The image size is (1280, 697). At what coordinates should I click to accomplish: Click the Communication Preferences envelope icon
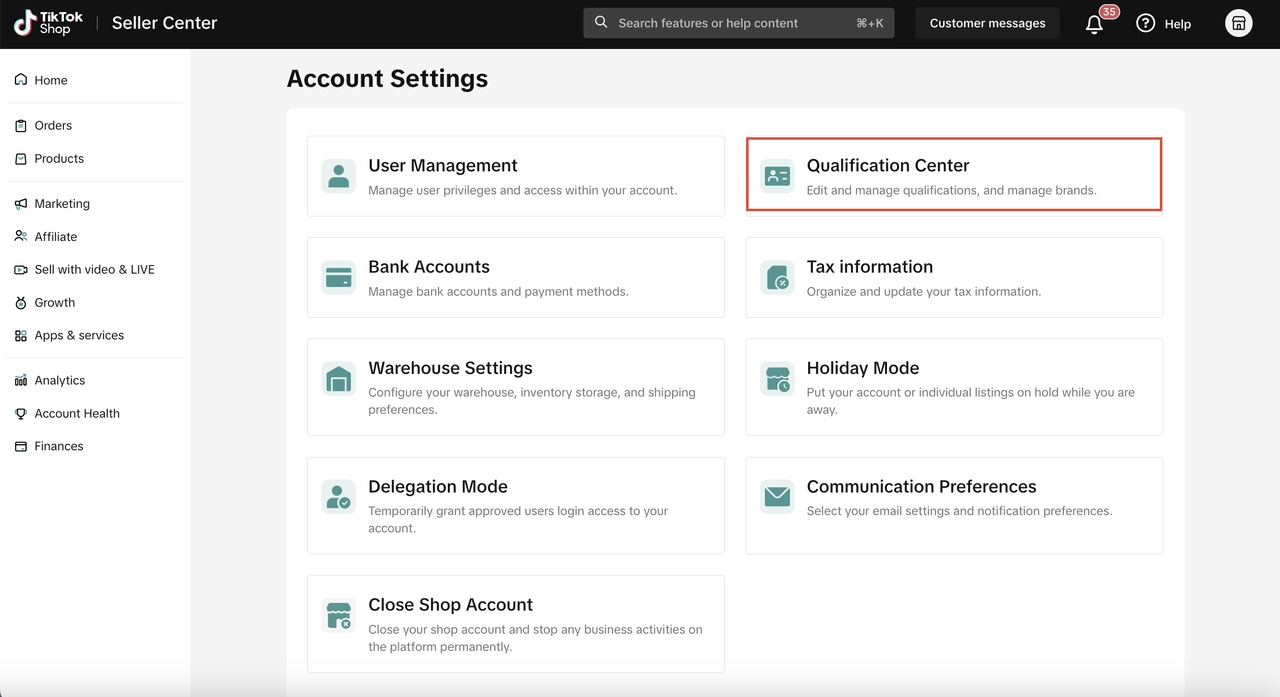[777, 497]
